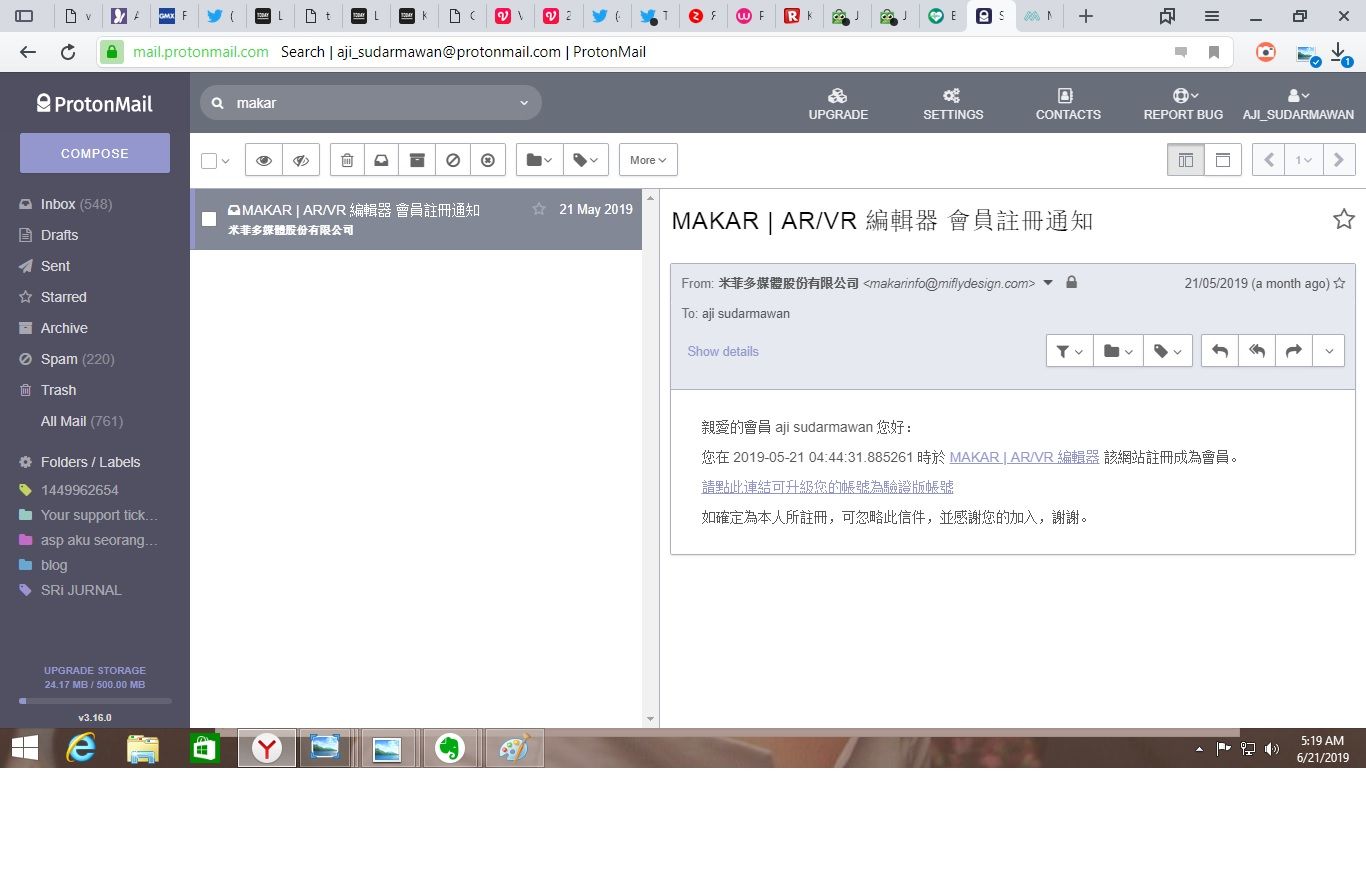Open the Contacts page
Screen dimensions: 1366x890
click(x=1068, y=103)
